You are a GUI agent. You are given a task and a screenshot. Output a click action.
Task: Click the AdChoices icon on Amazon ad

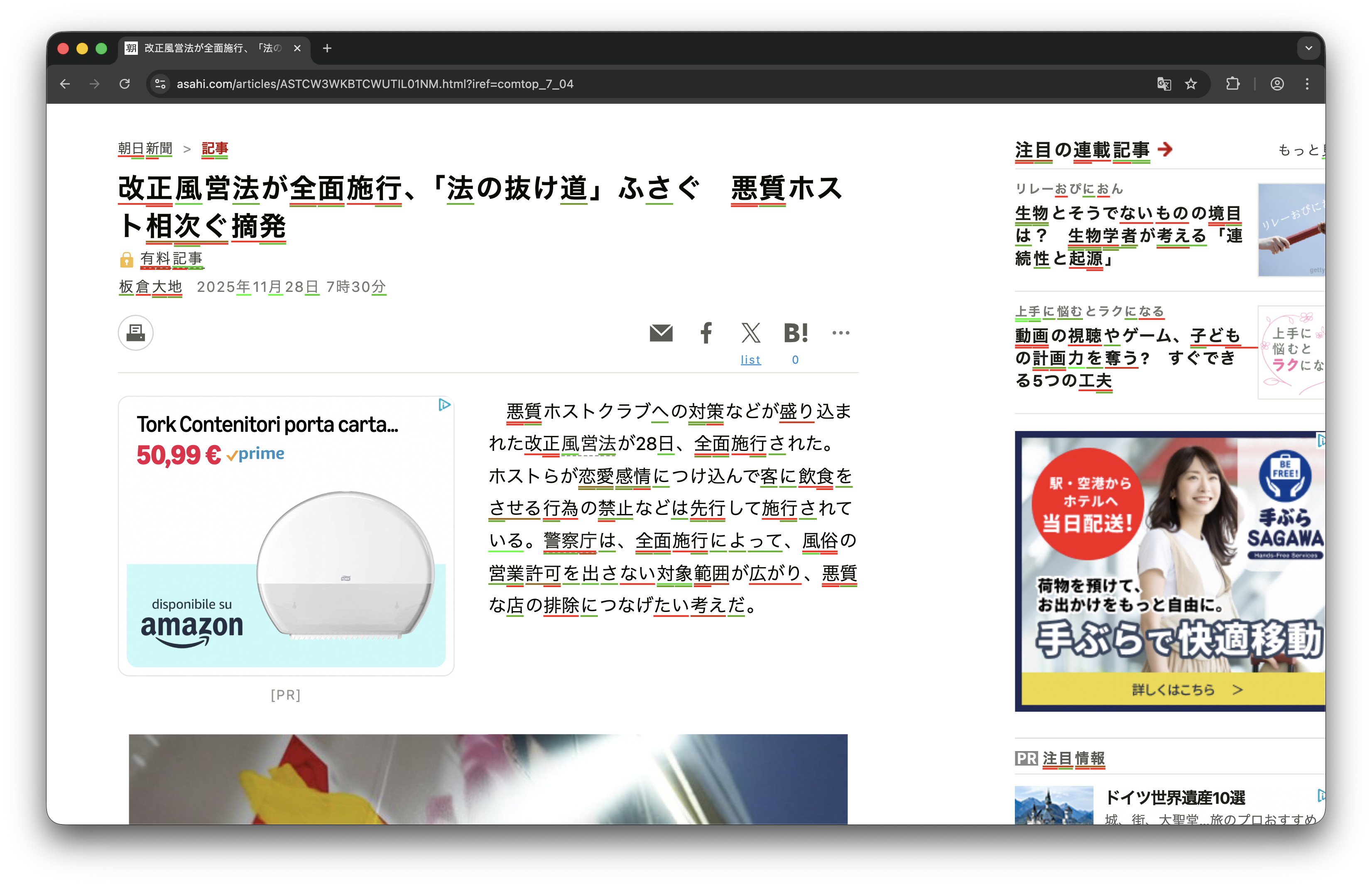444,405
